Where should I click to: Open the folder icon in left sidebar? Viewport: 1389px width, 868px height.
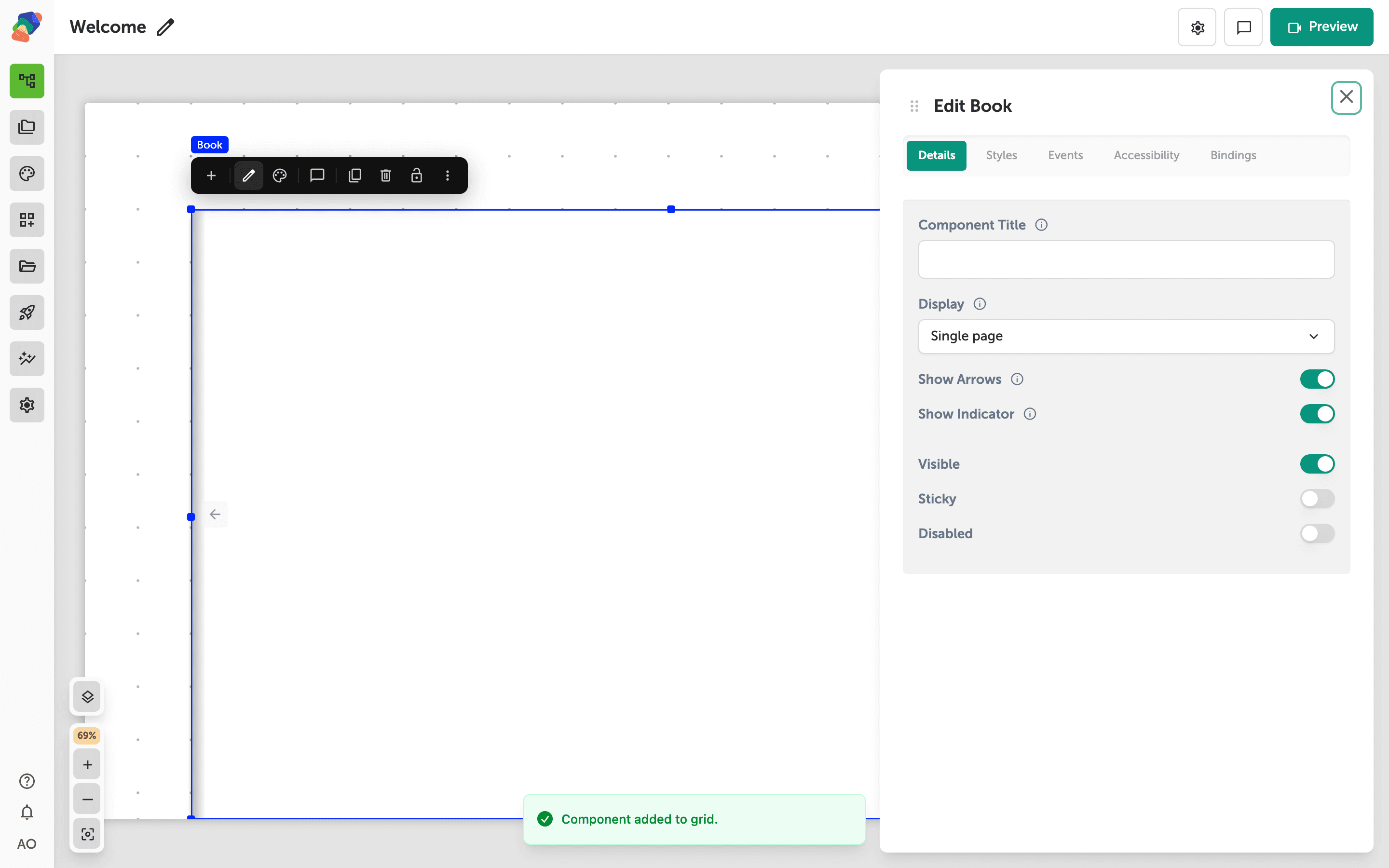(27, 266)
